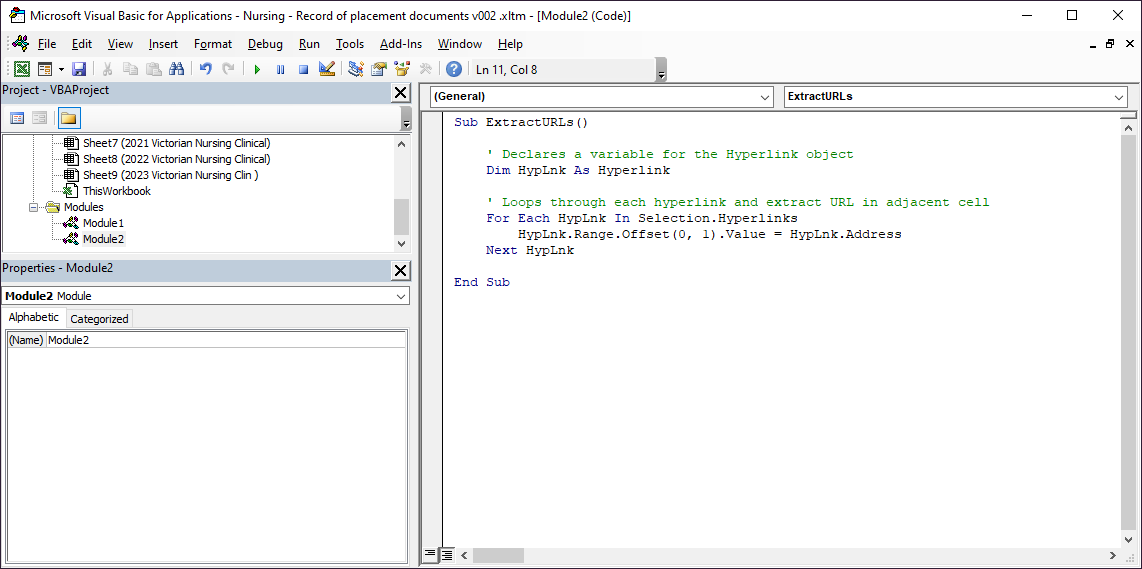Open the (General) object dropdown
Viewport: 1142px width, 569px height.
(765, 96)
